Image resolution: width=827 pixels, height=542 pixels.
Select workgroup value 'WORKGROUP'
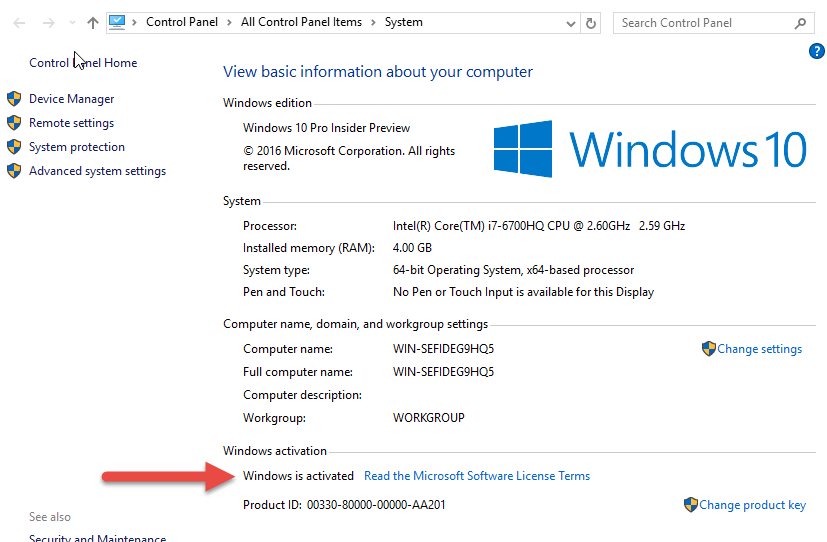click(428, 418)
